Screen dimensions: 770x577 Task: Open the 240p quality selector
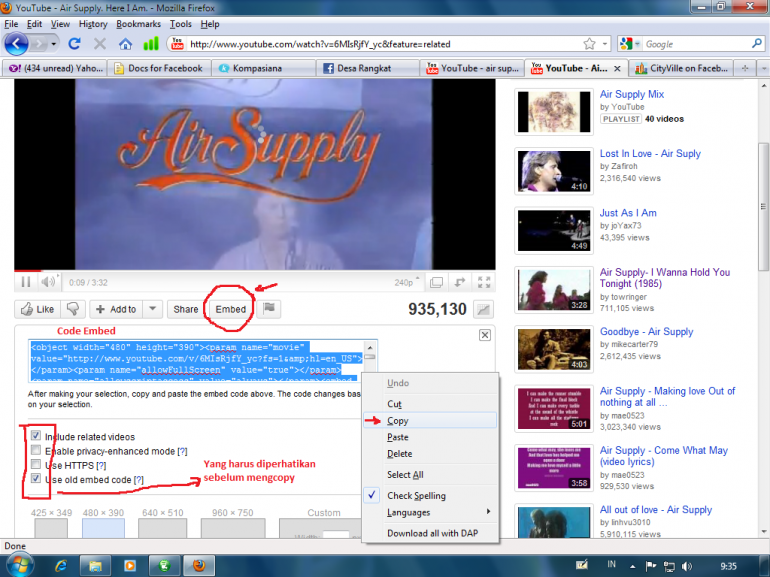pos(407,282)
